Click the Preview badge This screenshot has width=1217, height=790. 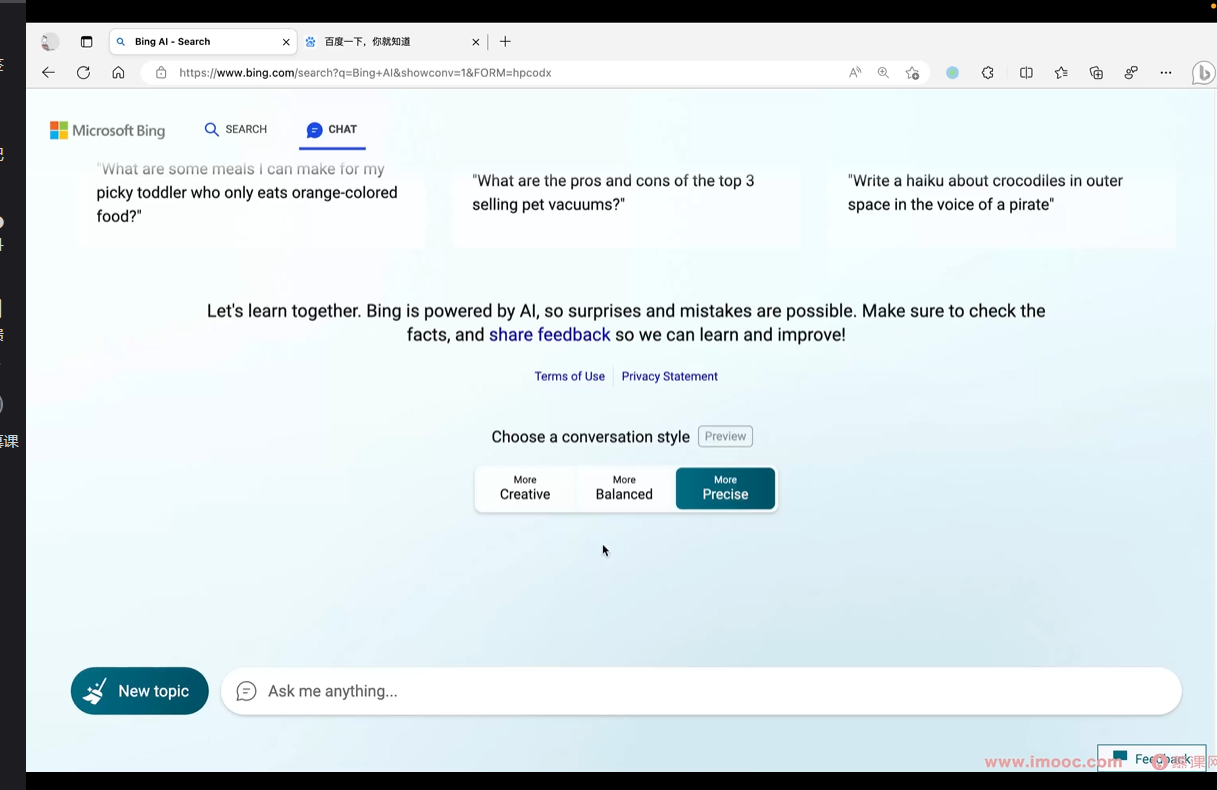coord(725,436)
